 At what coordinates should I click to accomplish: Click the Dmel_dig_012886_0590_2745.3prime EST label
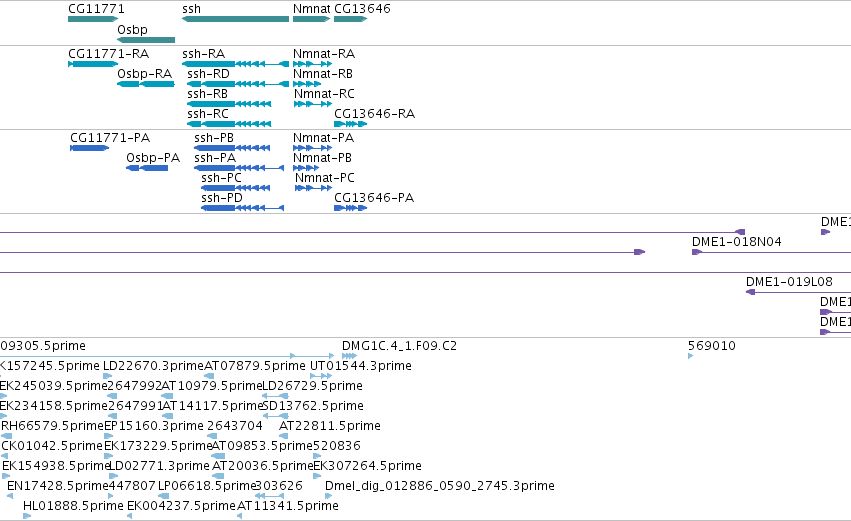point(440,487)
